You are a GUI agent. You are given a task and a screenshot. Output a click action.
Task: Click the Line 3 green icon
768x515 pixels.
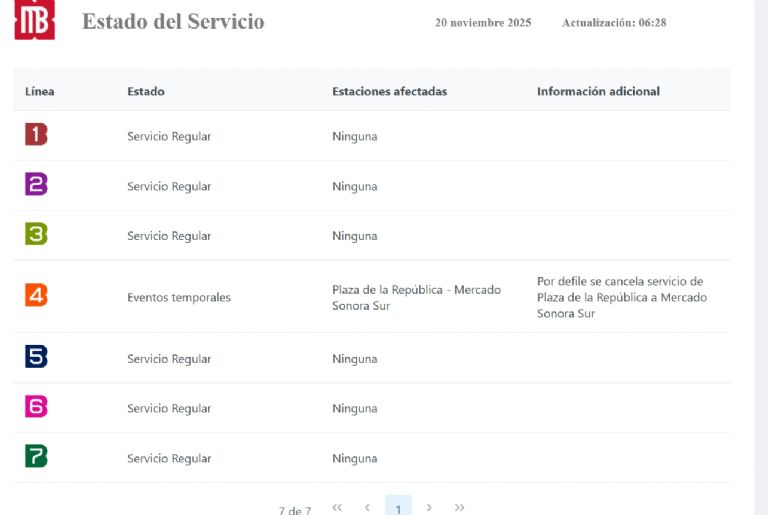click(36, 235)
